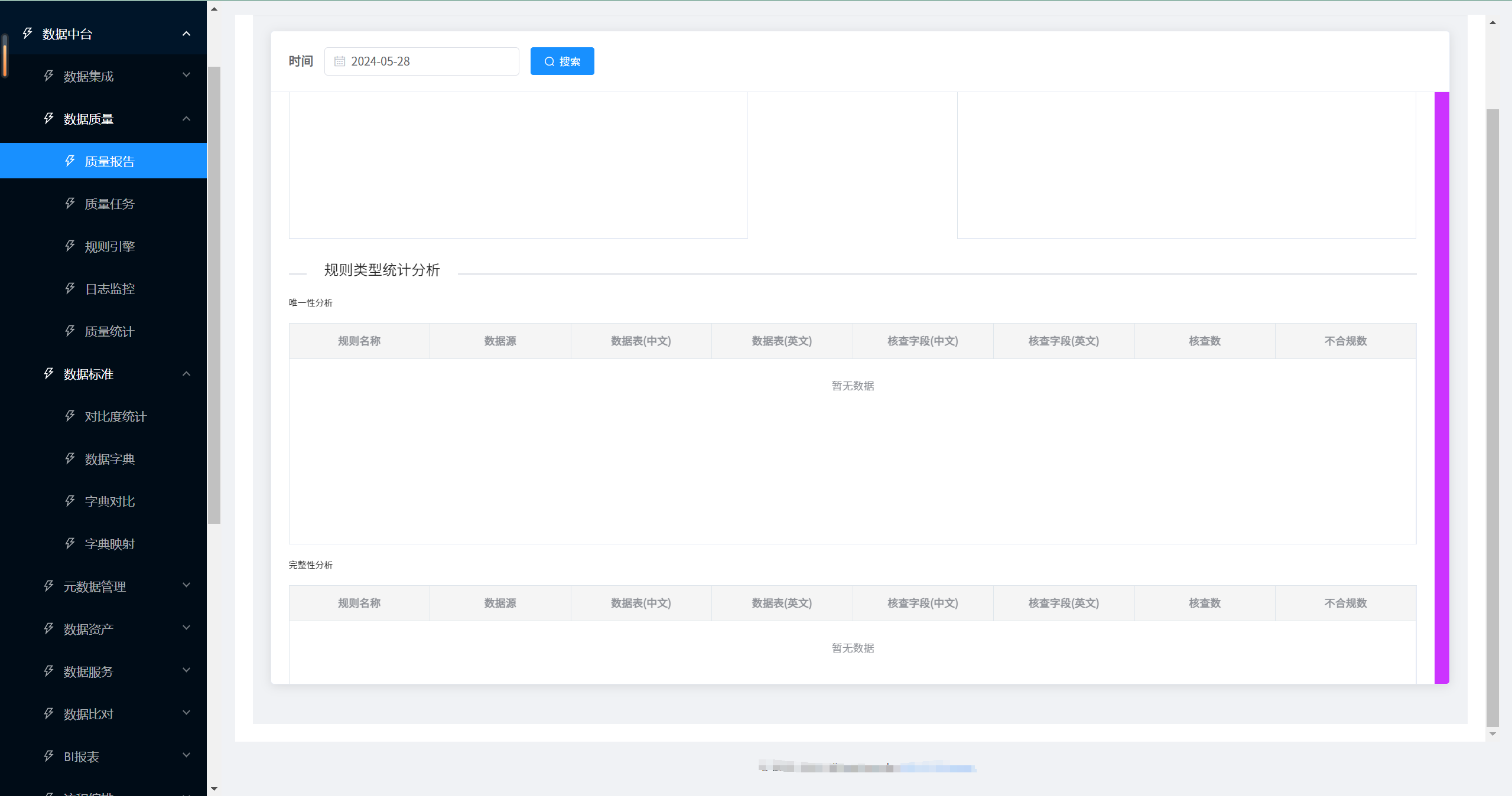
Task: Click 不合规数 header in 唯一性分析 table
Action: (x=1345, y=341)
